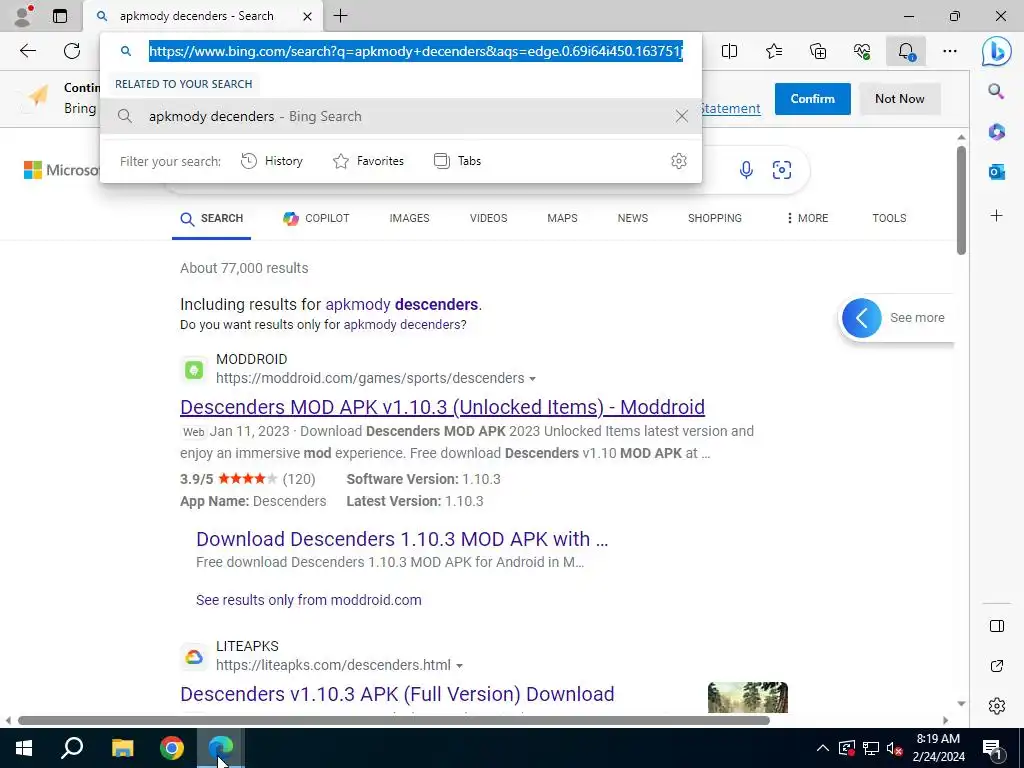Viewport: 1024px width, 768px height.
Task: Open the Edge profile icon
Action: [x=23, y=16]
